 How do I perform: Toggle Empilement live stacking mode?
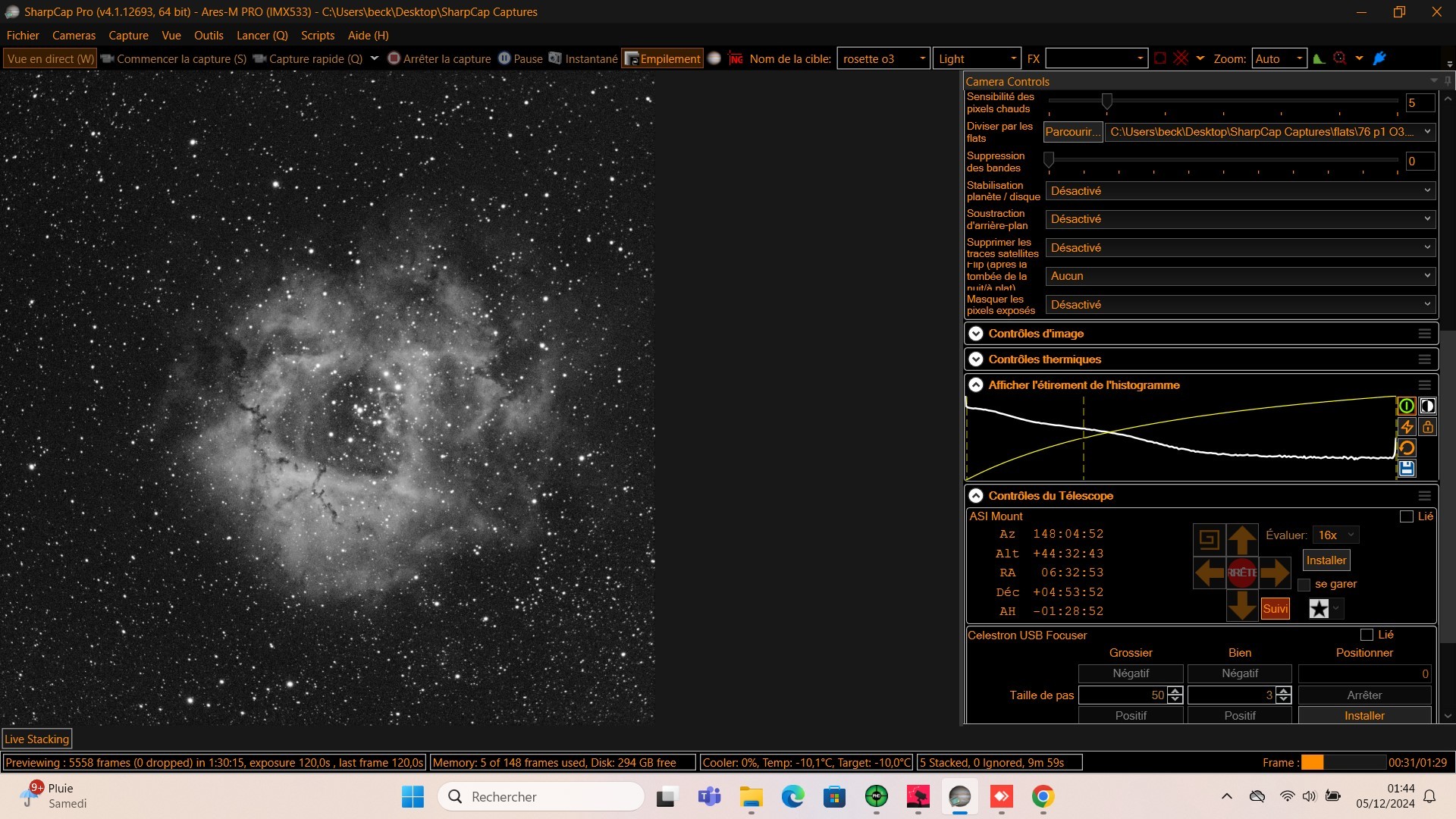tap(662, 58)
